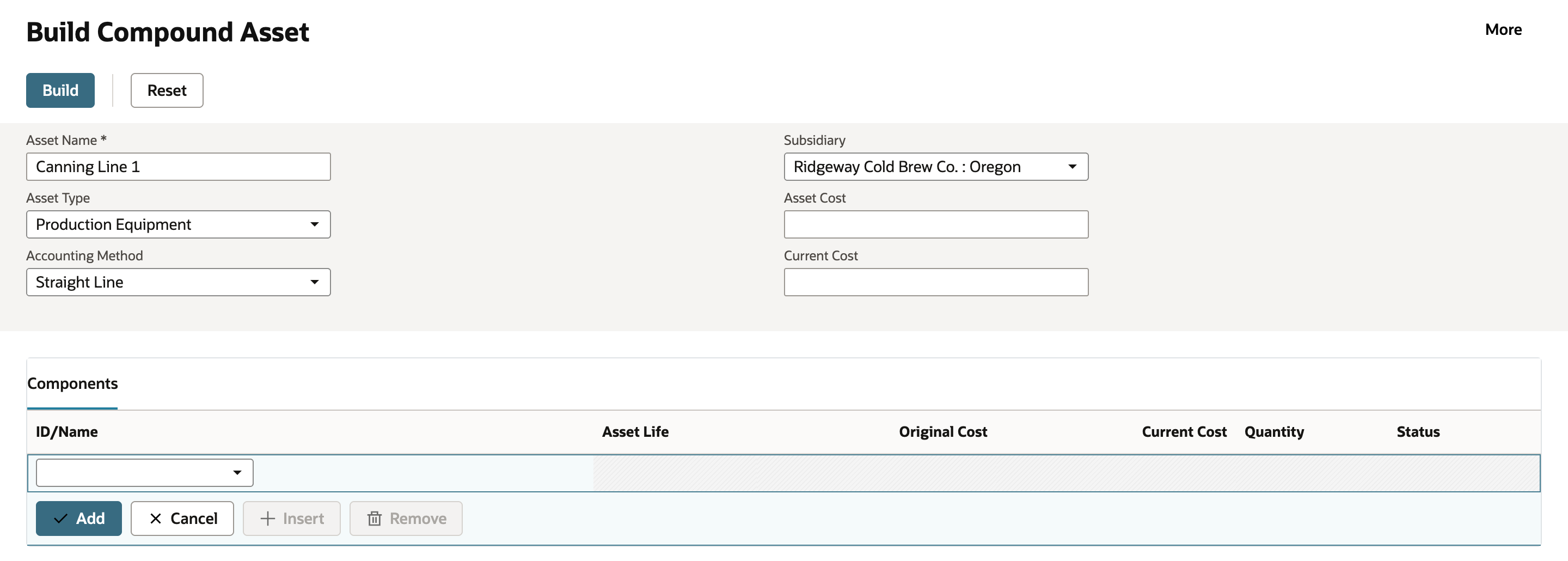The width and height of the screenshot is (1568, 561).
Task: Click the Asset Life column header
Action: pos(635,432)
